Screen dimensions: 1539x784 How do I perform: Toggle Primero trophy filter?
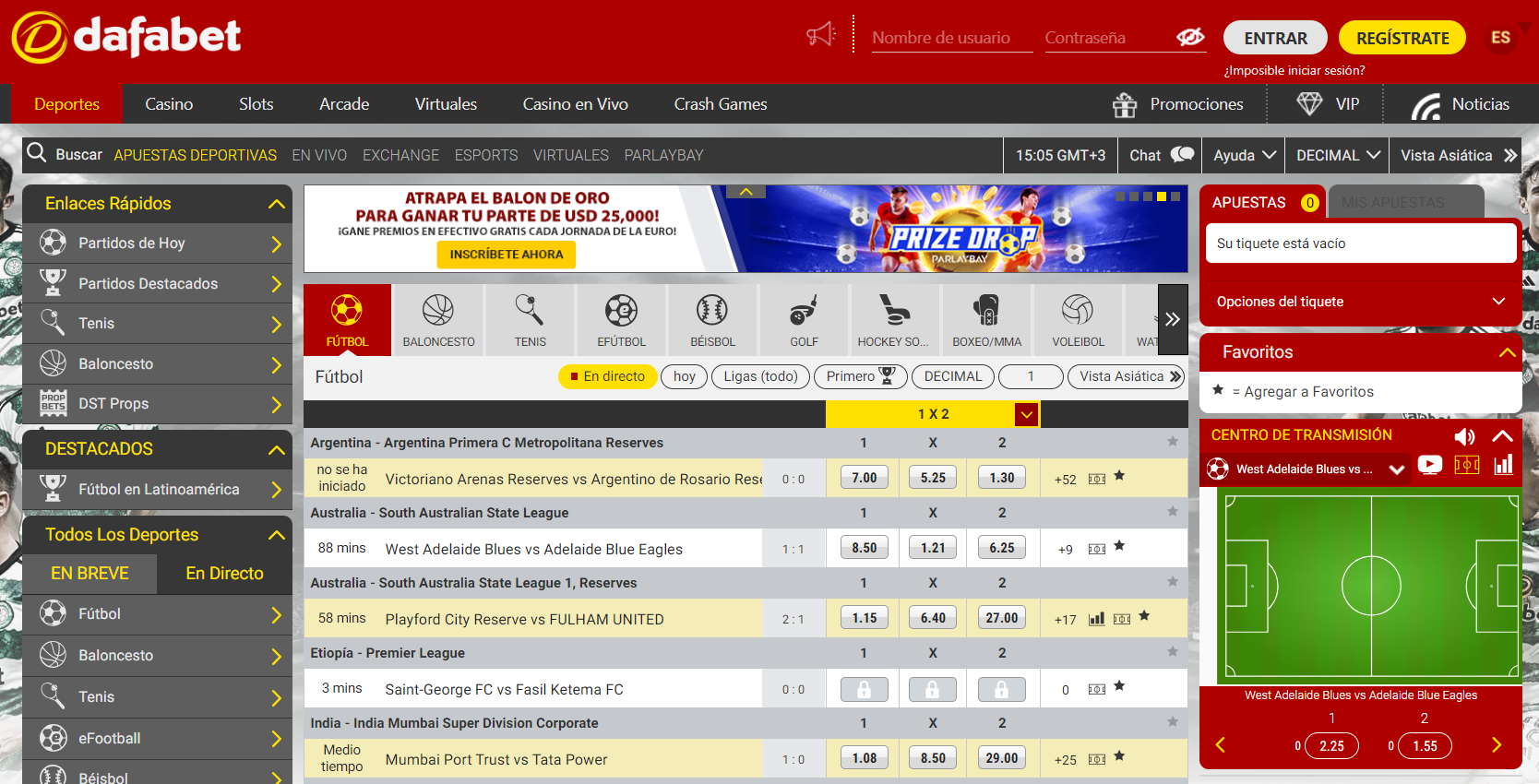tap(860, 376)
